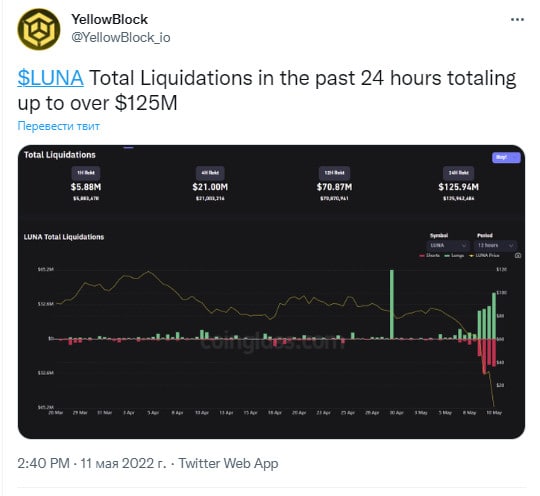540x496 pixels.
Task: Select the 1H Rekt tab
Action: pos(86,173)
